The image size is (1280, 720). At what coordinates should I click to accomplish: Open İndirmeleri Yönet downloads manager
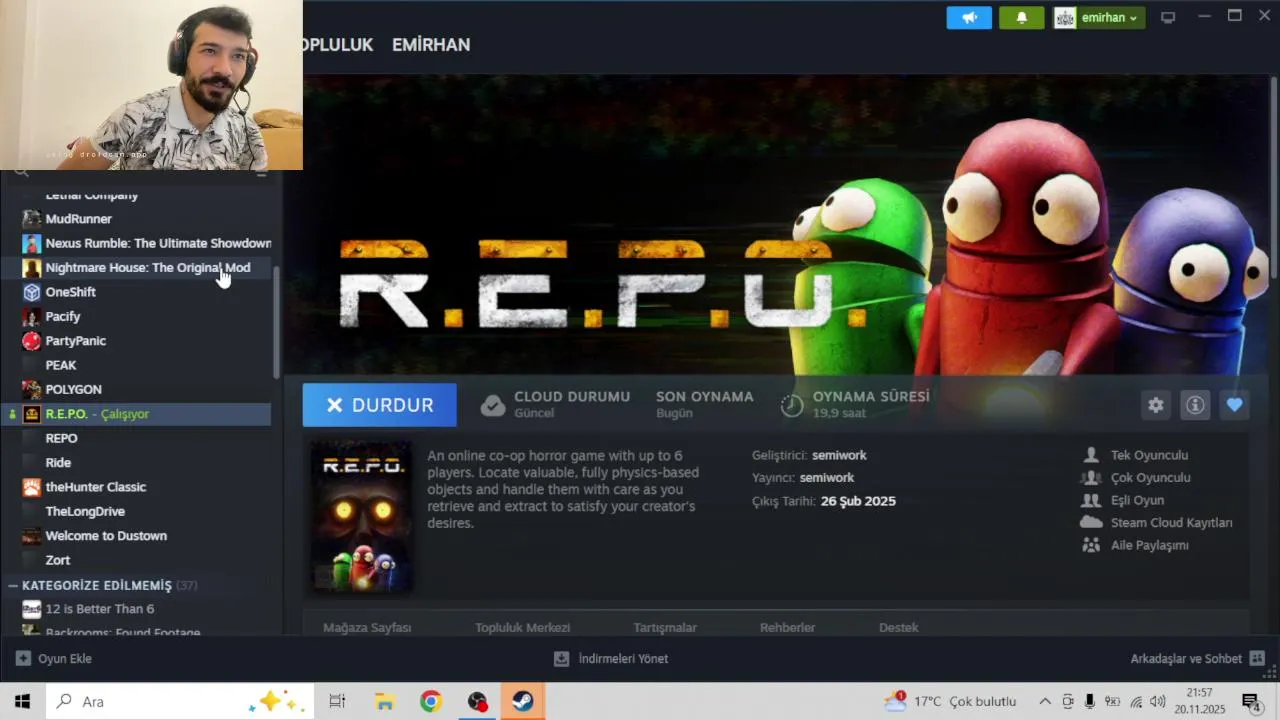coord(611,659)
